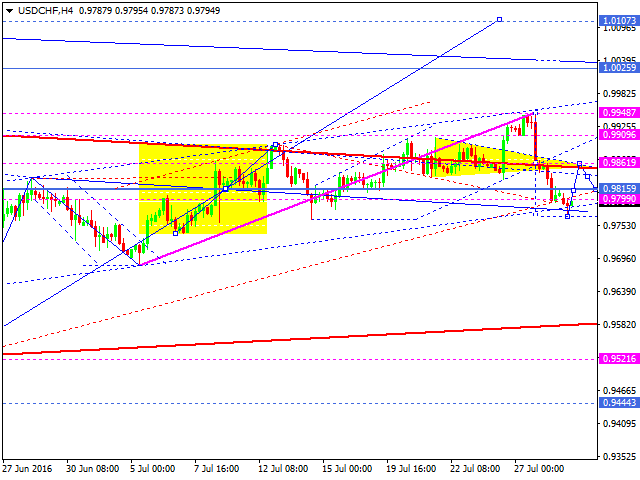Select the magenta rising trendline from July low

tap(337, 190)
